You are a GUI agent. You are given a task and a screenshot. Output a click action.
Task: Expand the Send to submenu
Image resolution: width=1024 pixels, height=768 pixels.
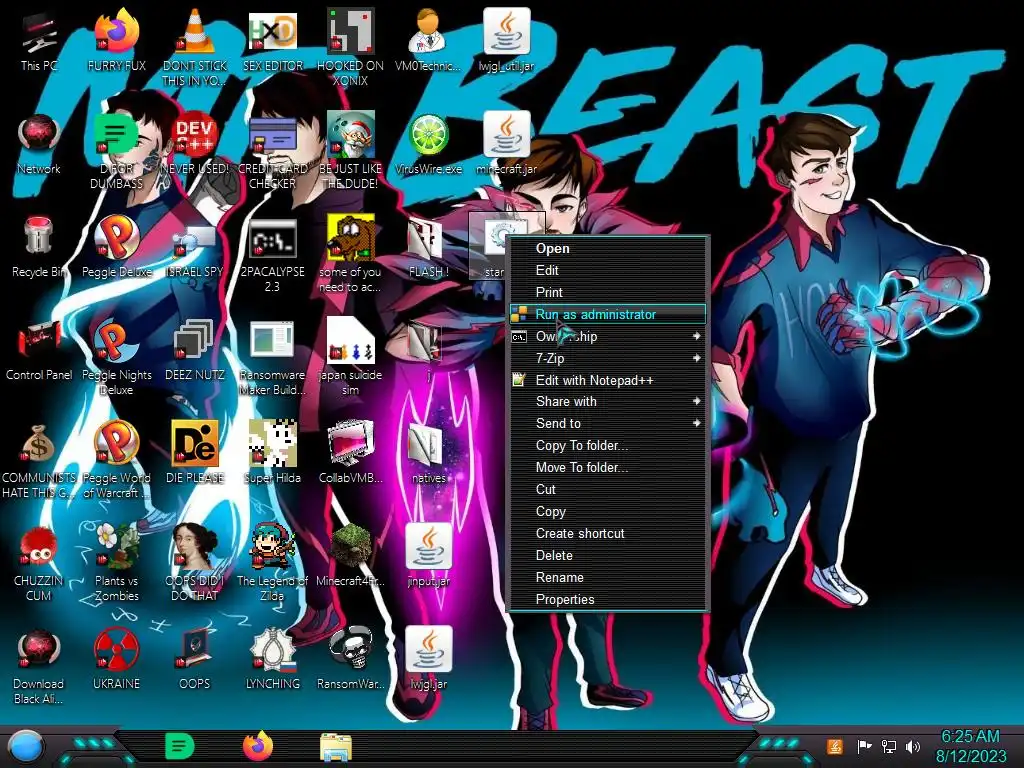tap(607, 423)
